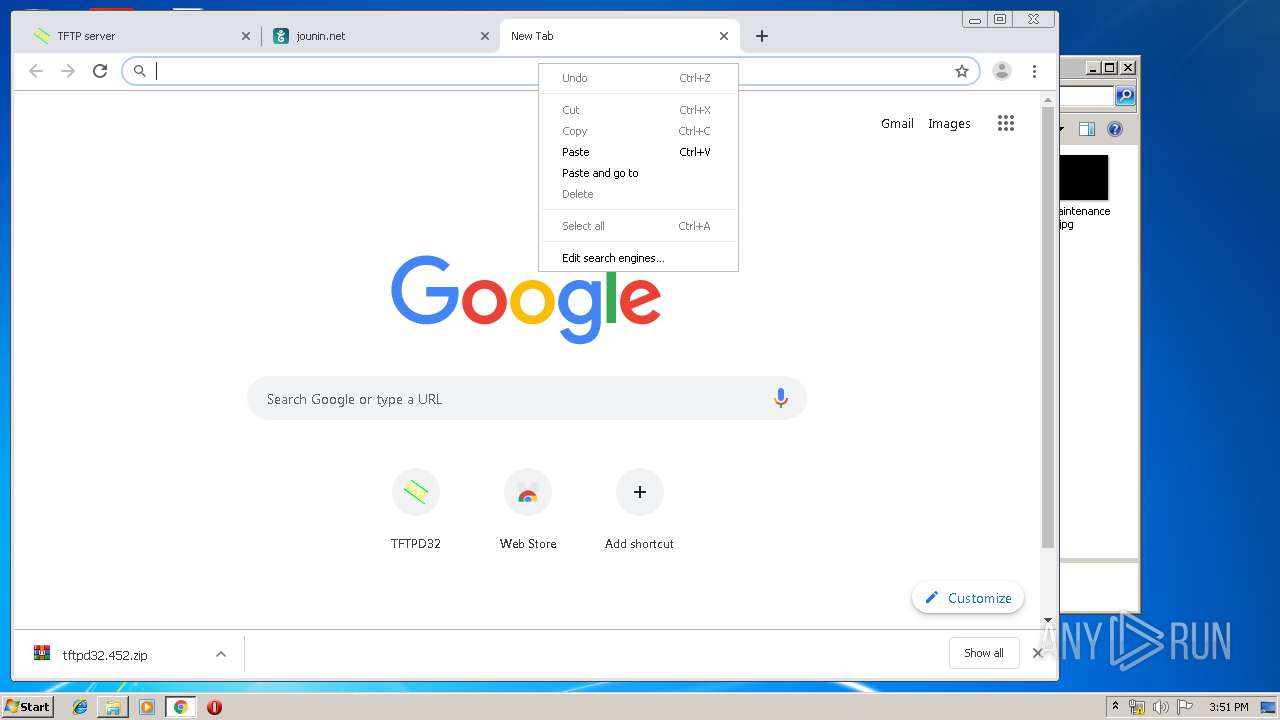Viewport: 1280px width, 720px height.
Task: Click the Delete menu entry
Action: tap(638, 194)
